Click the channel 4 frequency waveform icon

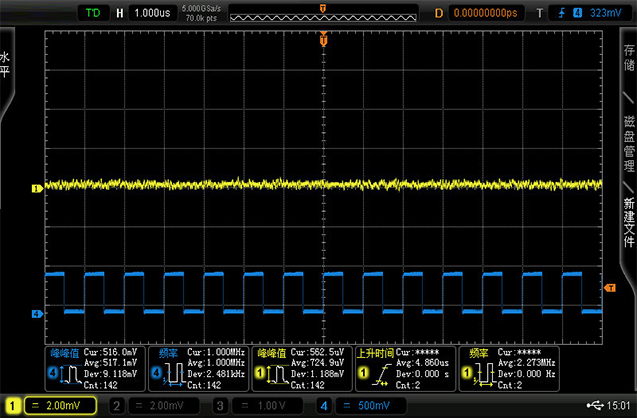174,374
